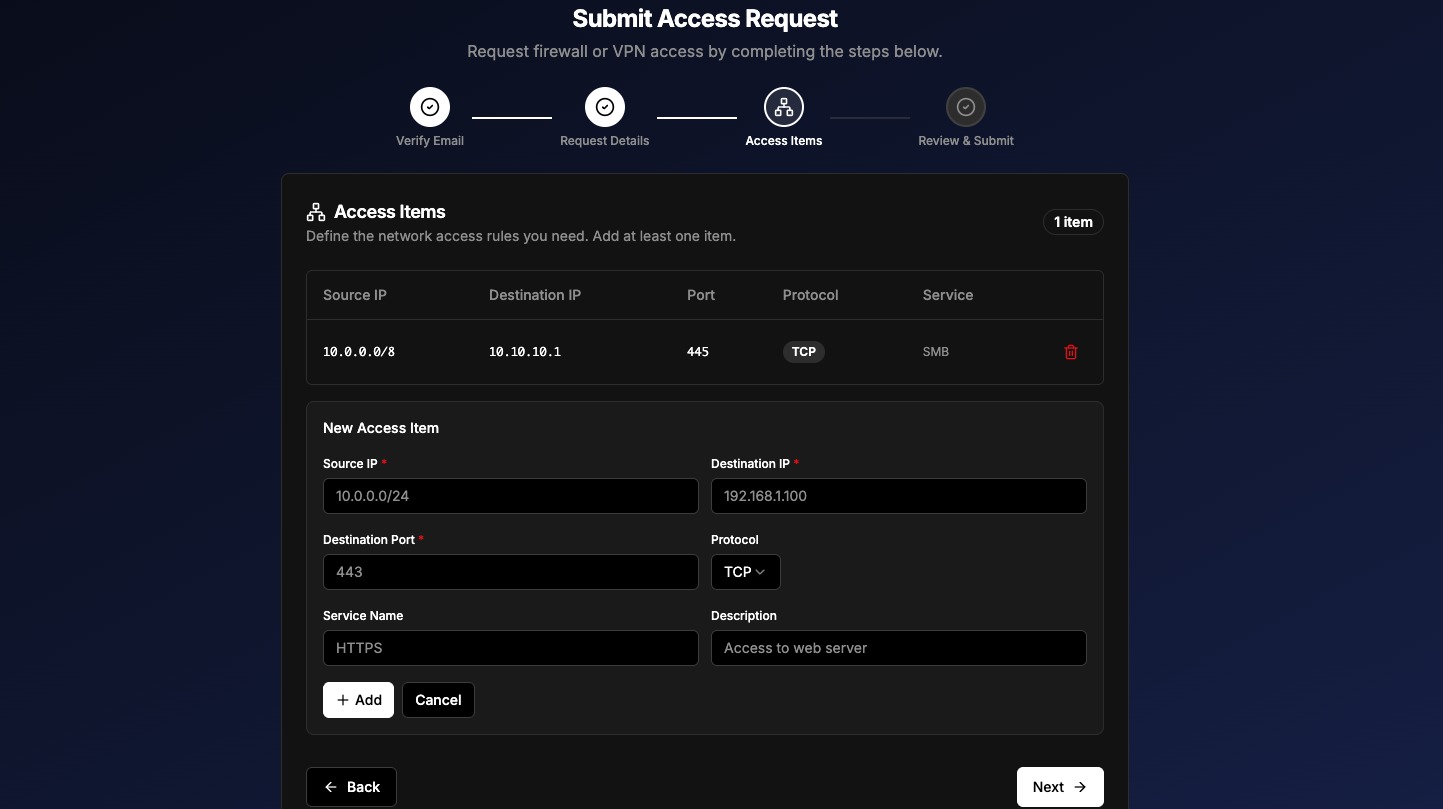Click the network icon beside Access Items heading
Screen dimensions: 1443x809
tap(316, 212)
